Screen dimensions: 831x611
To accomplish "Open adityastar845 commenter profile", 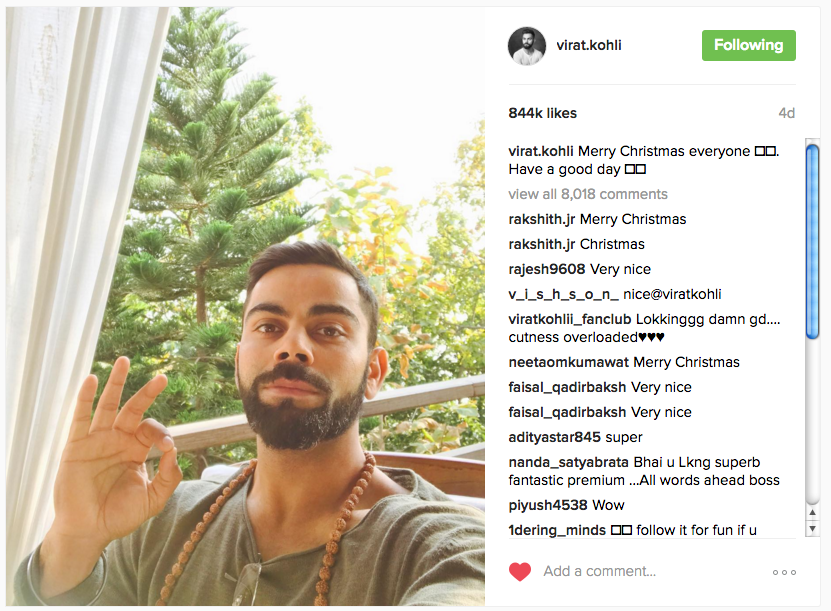I will [554, 437].
